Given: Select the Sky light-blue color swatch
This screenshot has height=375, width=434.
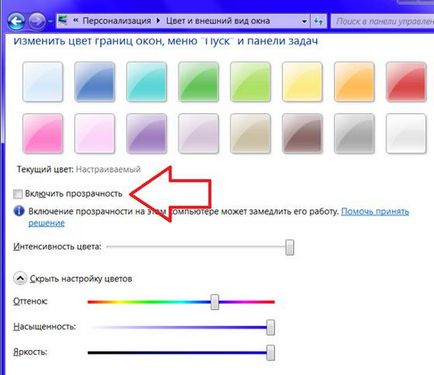Looking at the screenshot, I should tap(43, 82).
